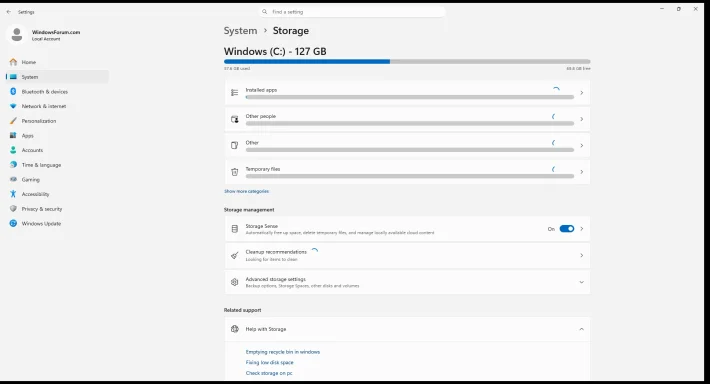Open Fixing low disk space link
710x384 pixels.
click(269, 363)
